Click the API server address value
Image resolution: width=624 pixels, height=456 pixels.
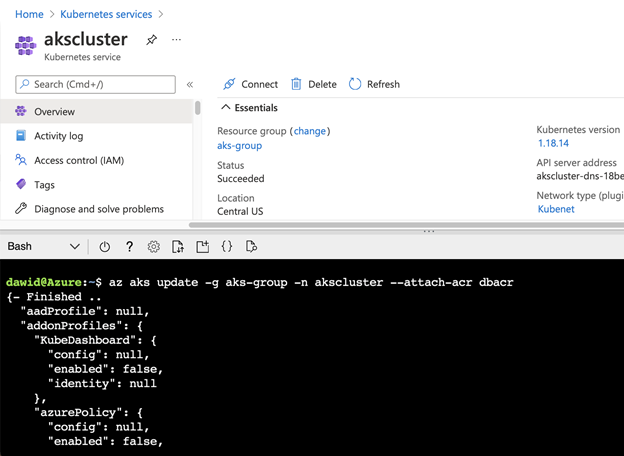pyautogui.click(x=580, y=176)
